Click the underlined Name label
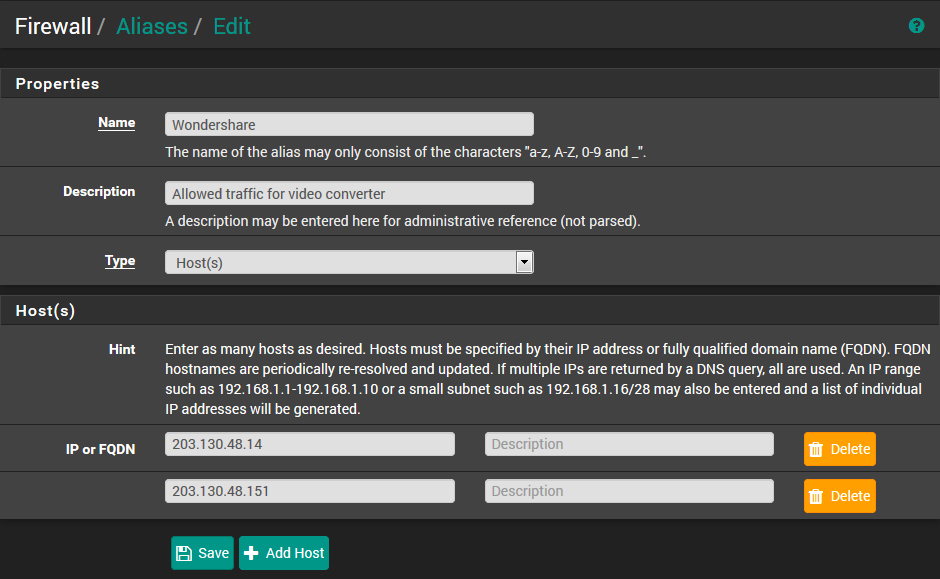The width and height of the screenshot is (940, 579). [116, 122]
